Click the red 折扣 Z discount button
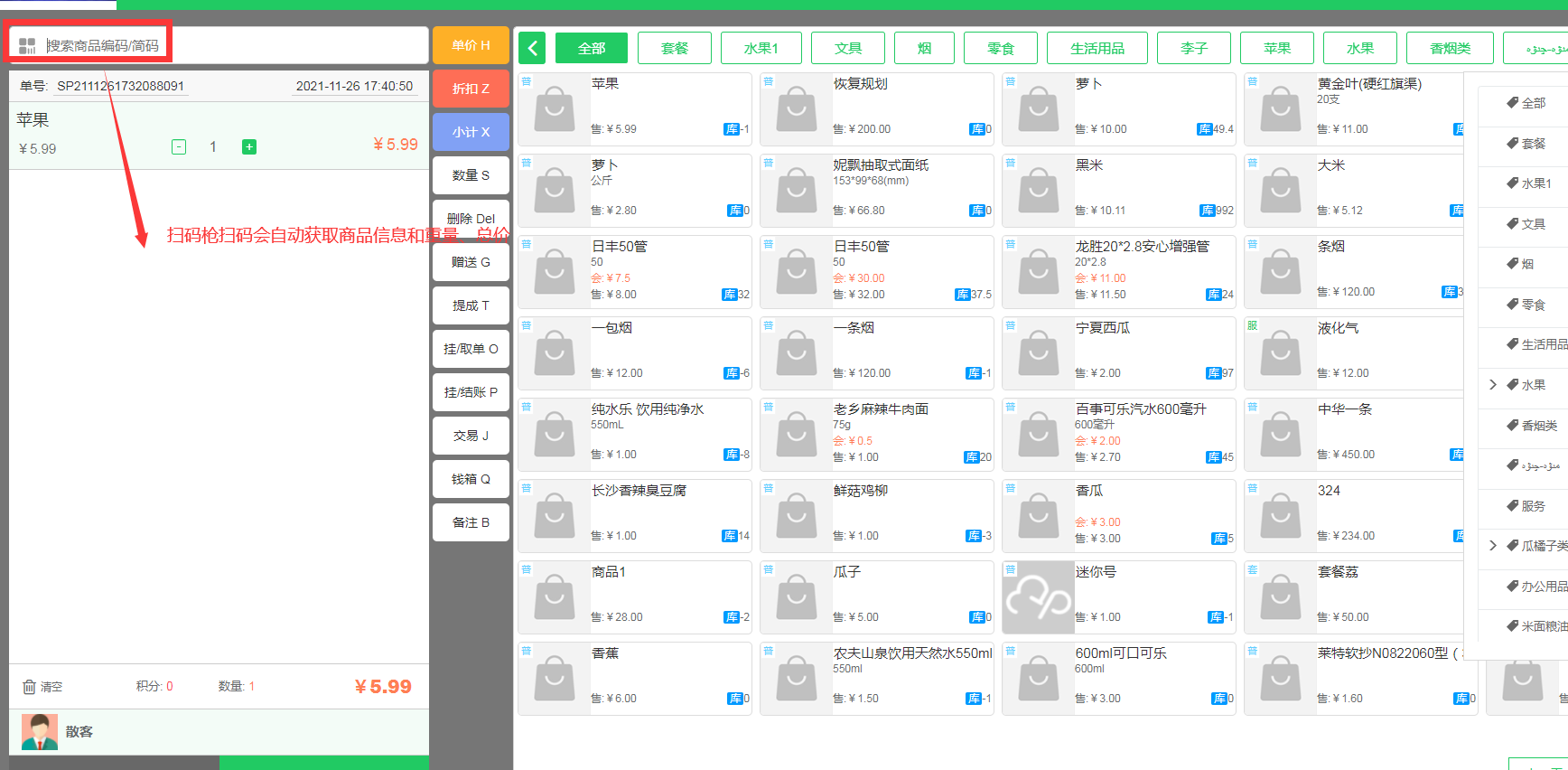This screenshot has width=1568, height=770. pyautogui.click(x=471, y=89)
